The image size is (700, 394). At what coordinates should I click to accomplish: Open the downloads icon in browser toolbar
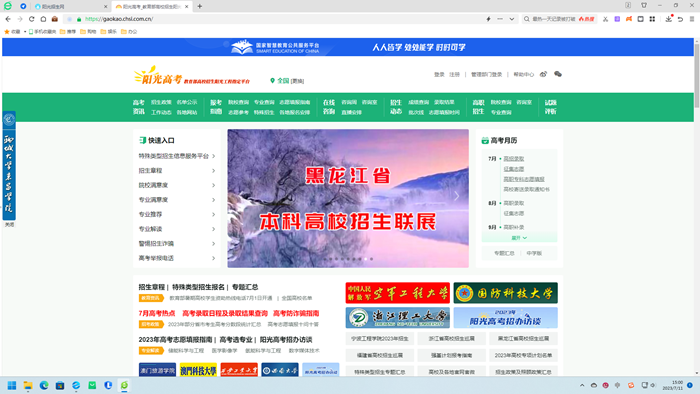(x=668, y=19)
